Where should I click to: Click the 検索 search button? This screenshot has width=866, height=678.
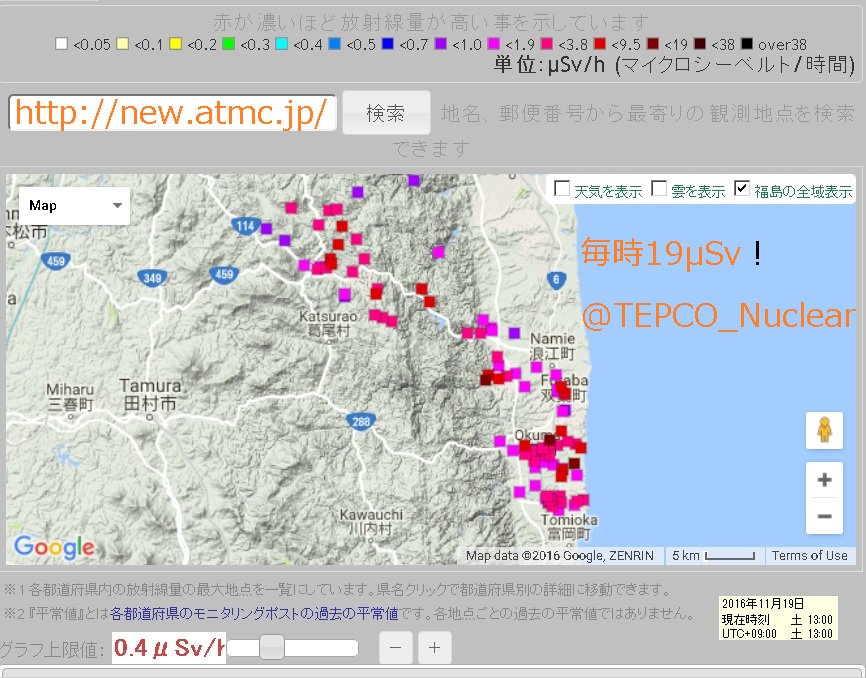386,113
